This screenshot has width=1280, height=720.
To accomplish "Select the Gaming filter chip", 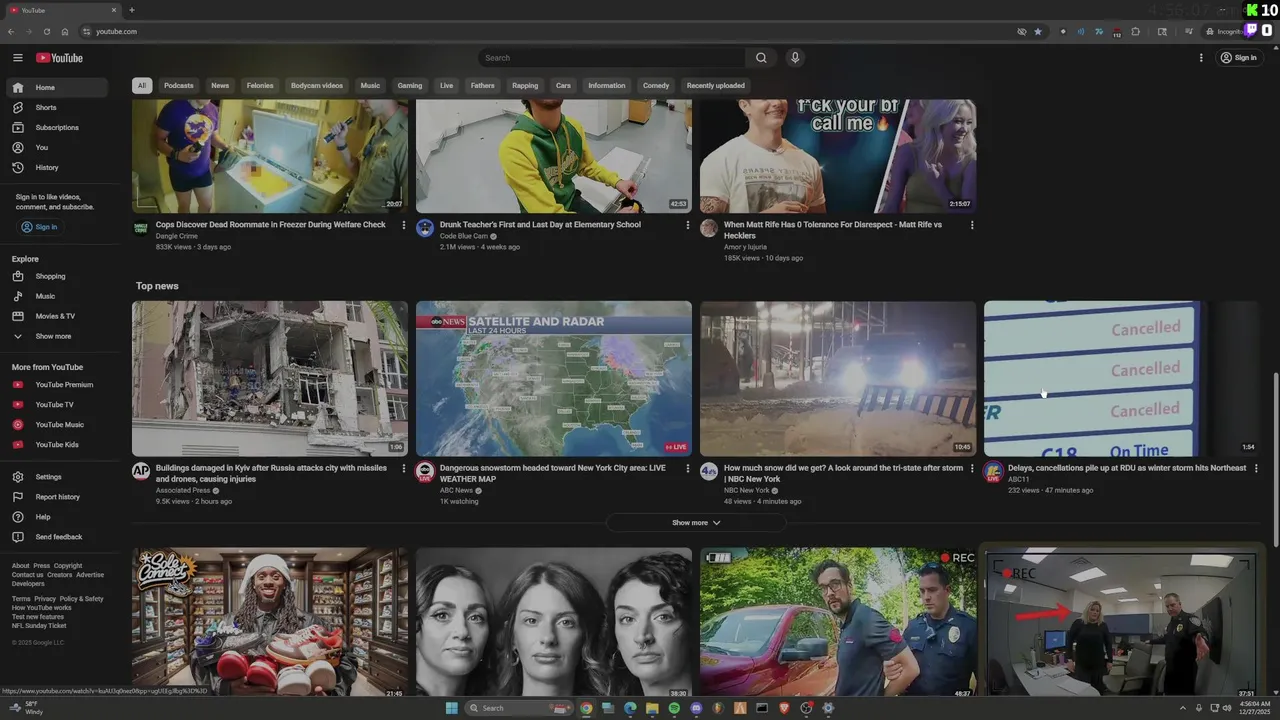I will point(410,86).
